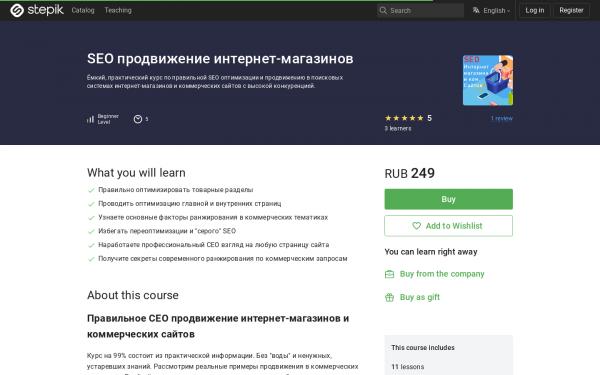600x375 pixels.
Task: Click the wishlist heart icon
Action: tap(416, 226)
